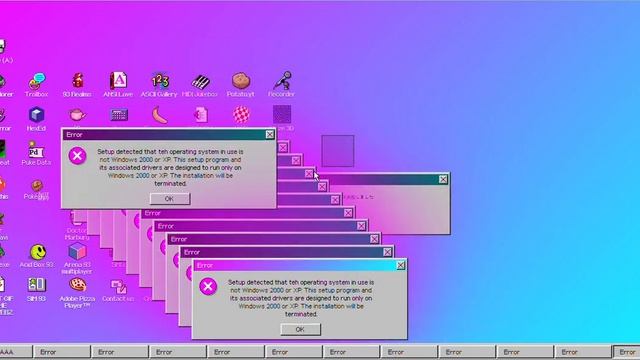
Task: Launch the 93 Realms icon
Action: point(77,85)
